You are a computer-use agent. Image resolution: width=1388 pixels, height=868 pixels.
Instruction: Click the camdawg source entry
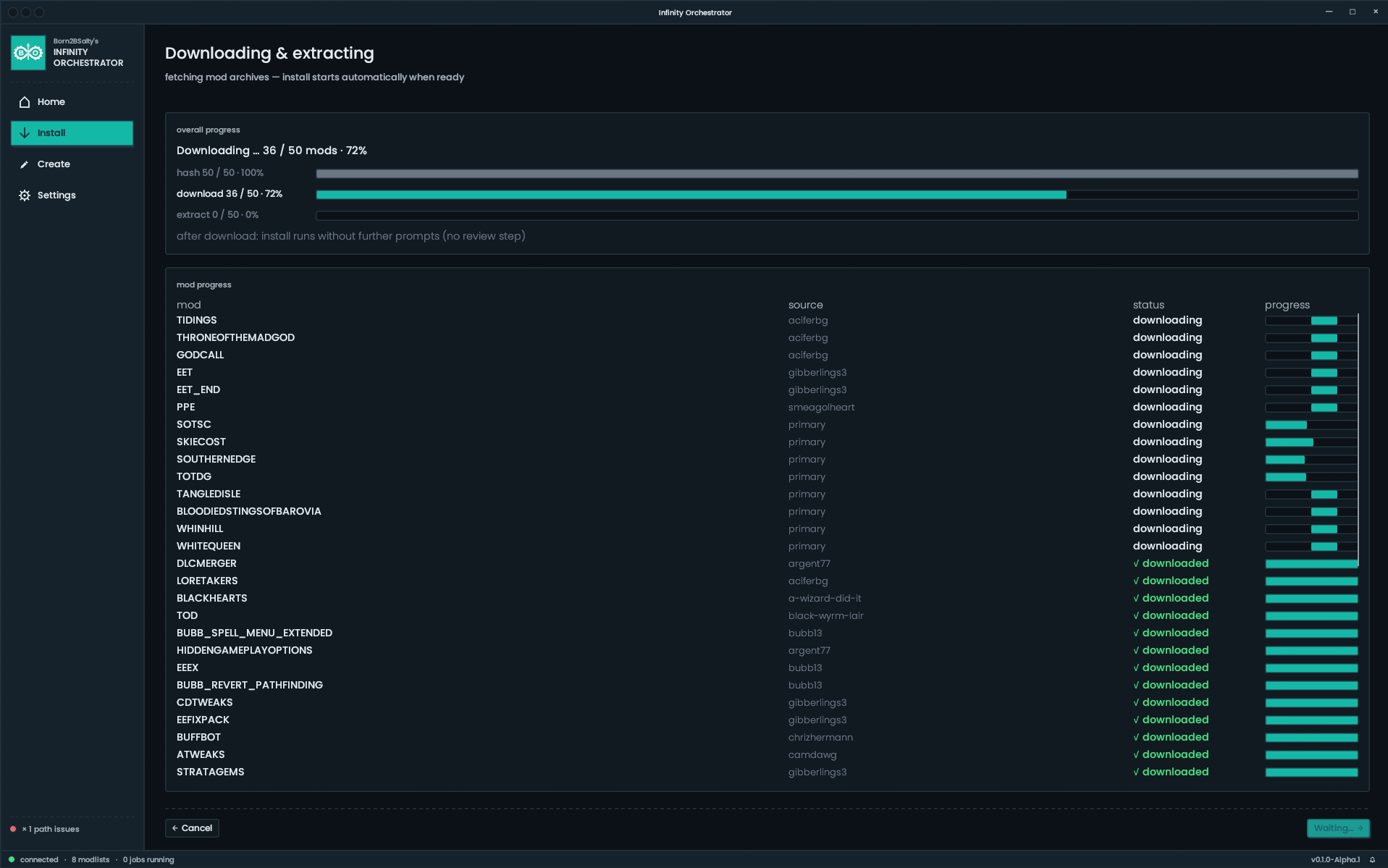[x=812, y=754]
